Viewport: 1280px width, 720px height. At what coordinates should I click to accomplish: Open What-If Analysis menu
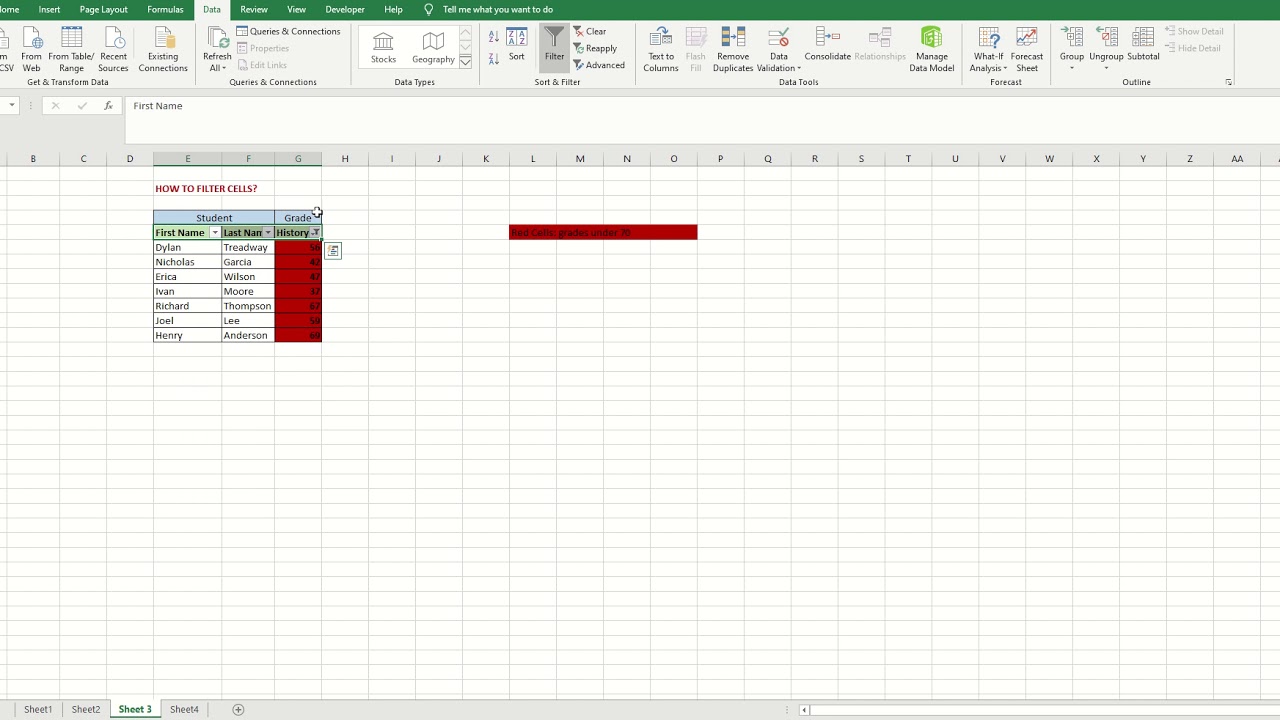pos(988,50)
